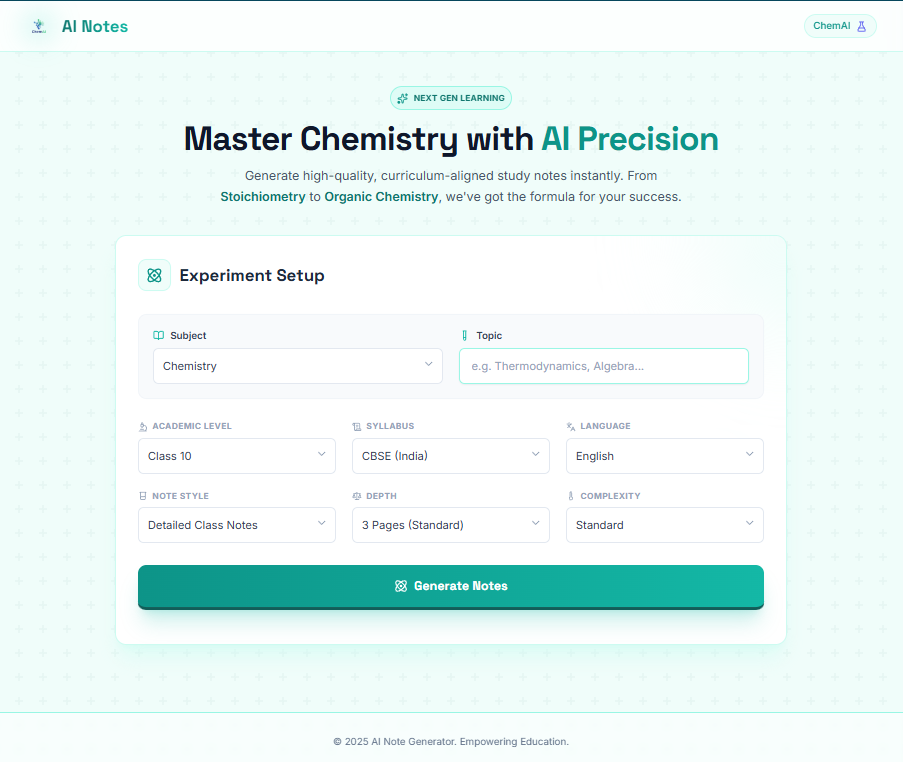Expand the Syllabus dropdown set to CBSE (India)
This screenshot has width=903, height=762.
(x=450, y=455)
